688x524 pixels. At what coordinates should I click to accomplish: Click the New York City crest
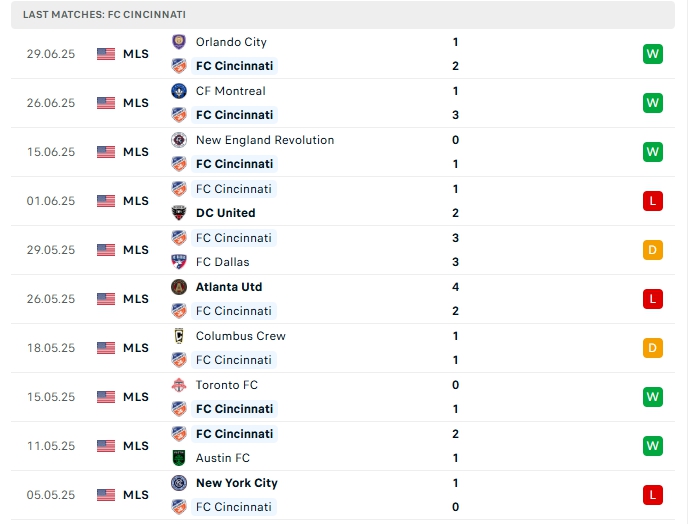[x=179, y=483]
